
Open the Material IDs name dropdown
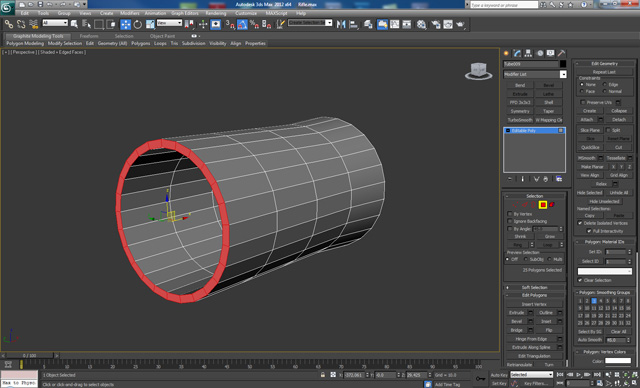point(604,271)
